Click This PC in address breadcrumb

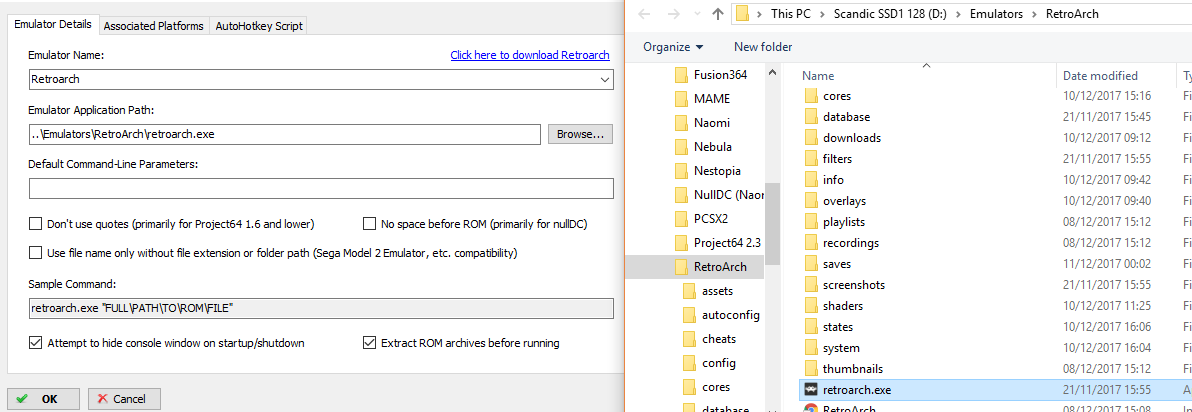(791, 14)
